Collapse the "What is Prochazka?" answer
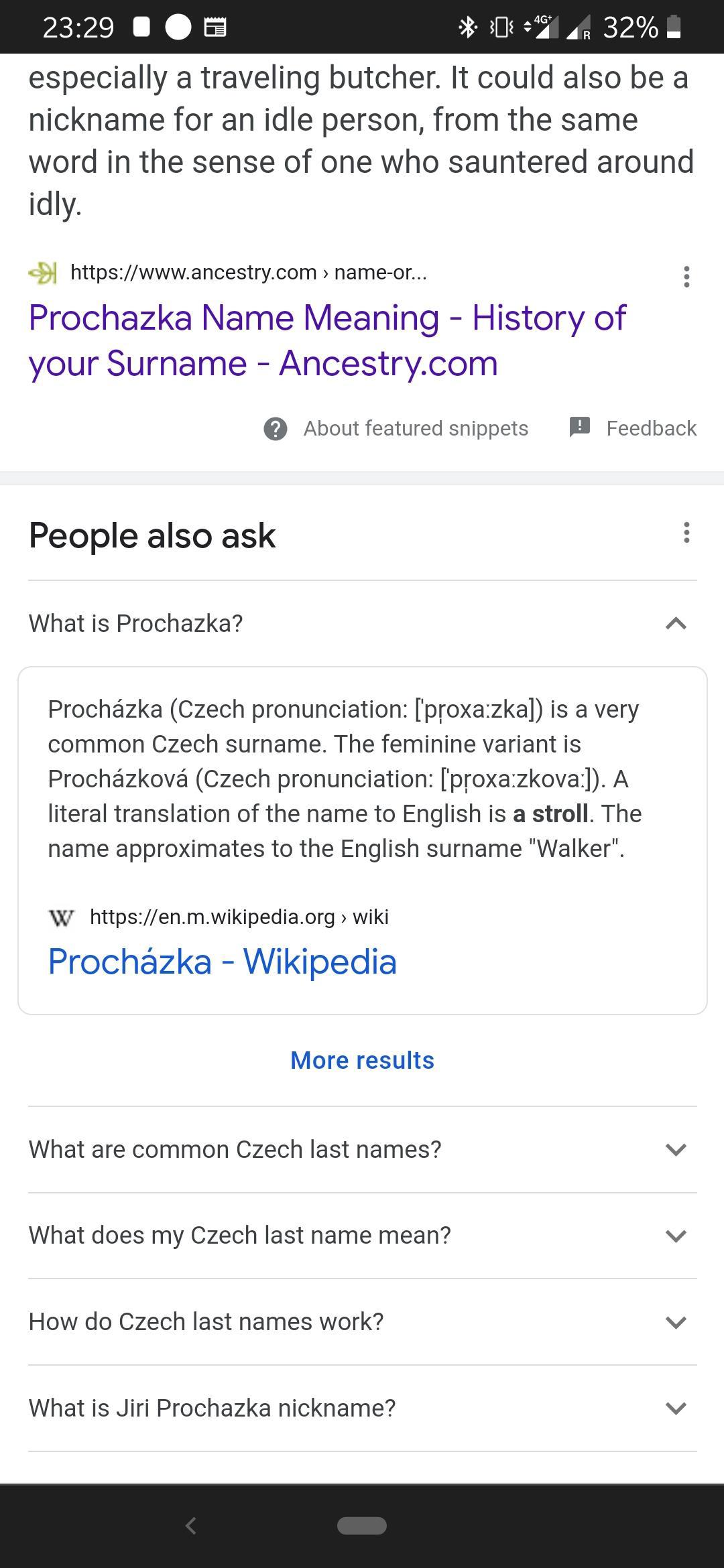This screenshot has width=724, height=1568. (676, 624)
